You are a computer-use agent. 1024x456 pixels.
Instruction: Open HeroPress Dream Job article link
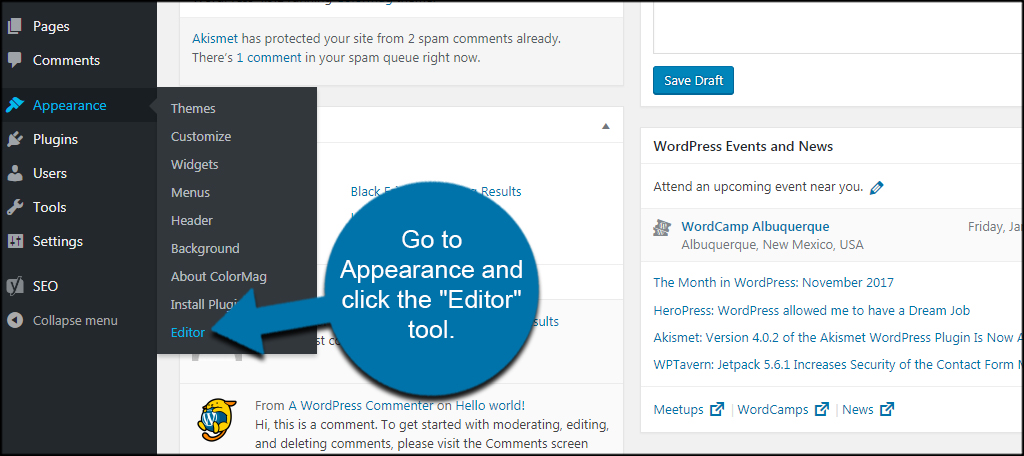click(x=812, y=310)
